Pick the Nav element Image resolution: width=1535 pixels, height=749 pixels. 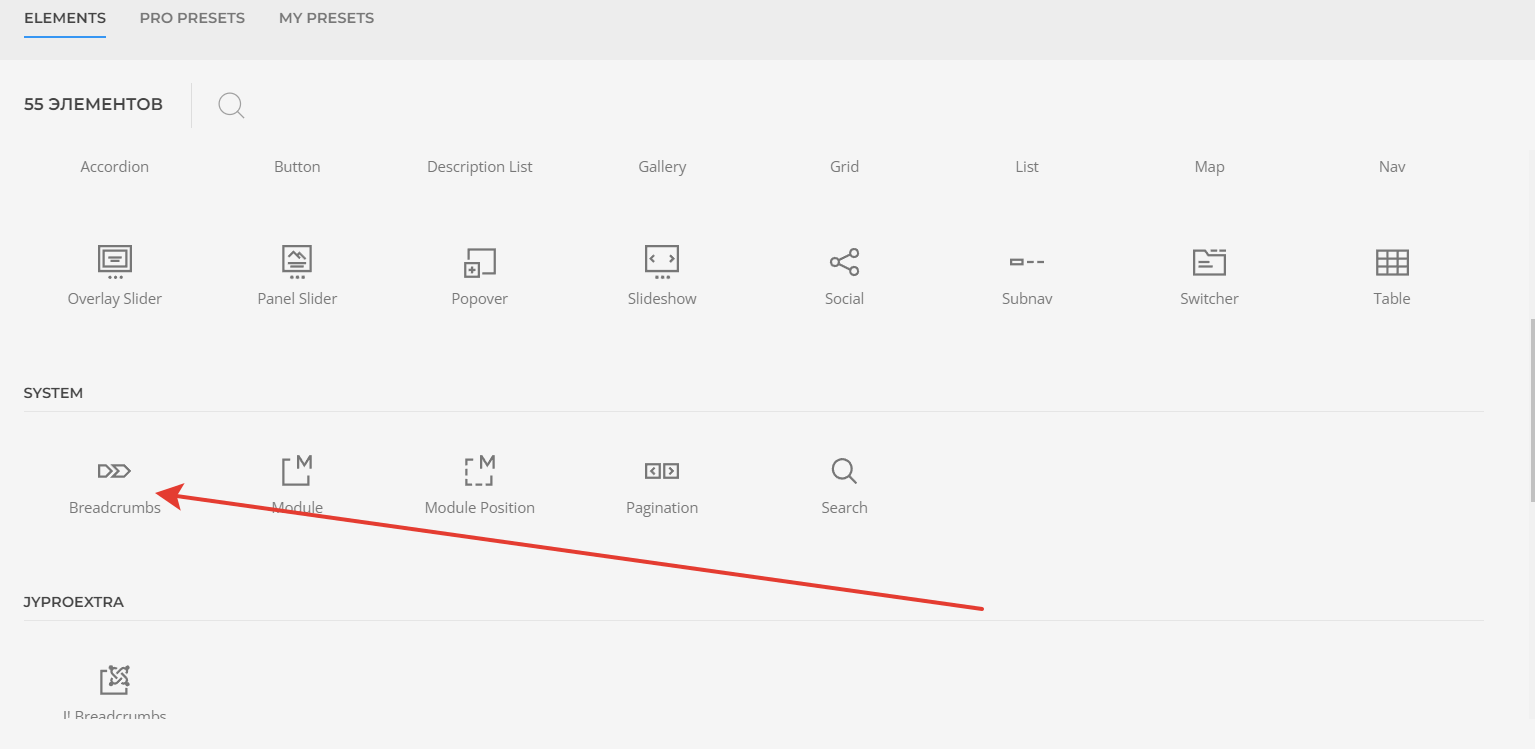click(x=1392, y=167)
